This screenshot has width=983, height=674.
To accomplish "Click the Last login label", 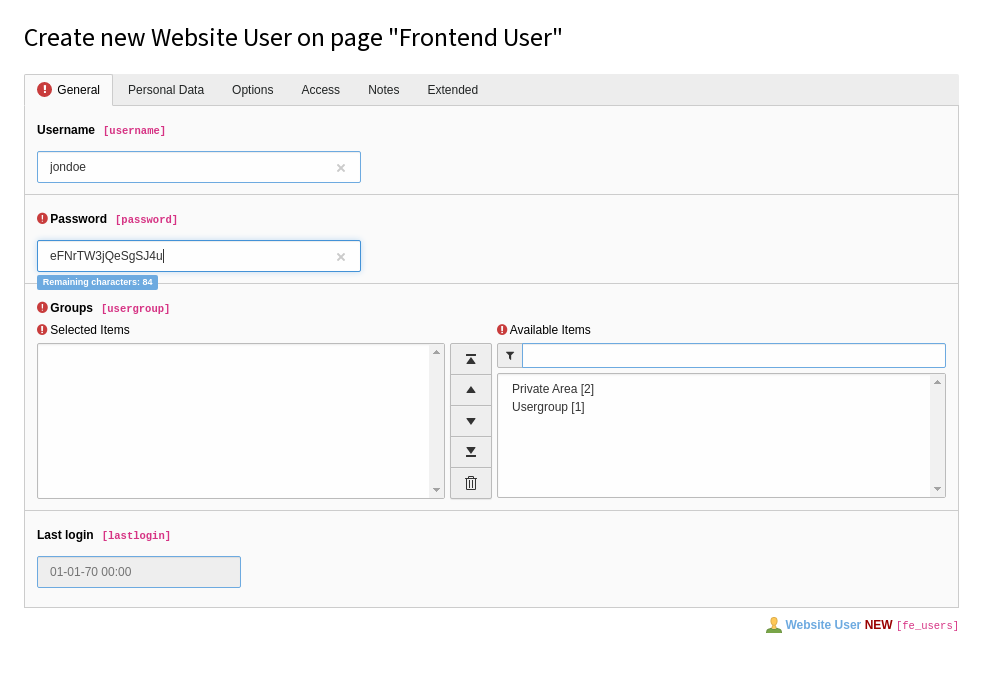I will click(65, 535).
